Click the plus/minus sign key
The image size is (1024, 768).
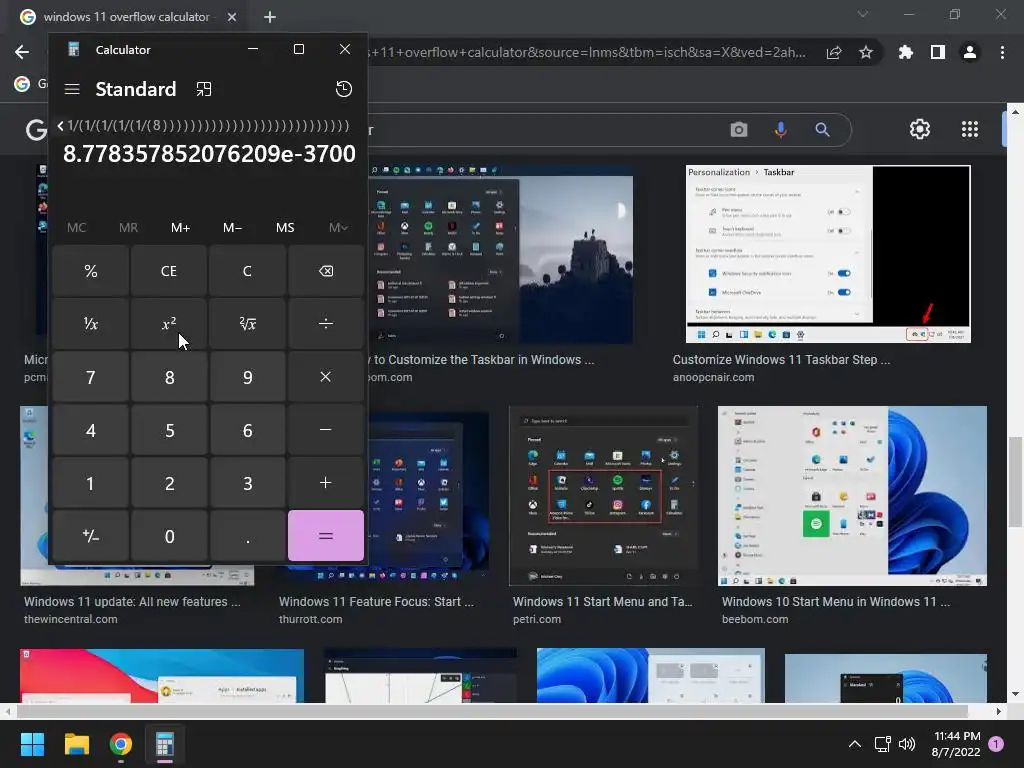point(91,536)
